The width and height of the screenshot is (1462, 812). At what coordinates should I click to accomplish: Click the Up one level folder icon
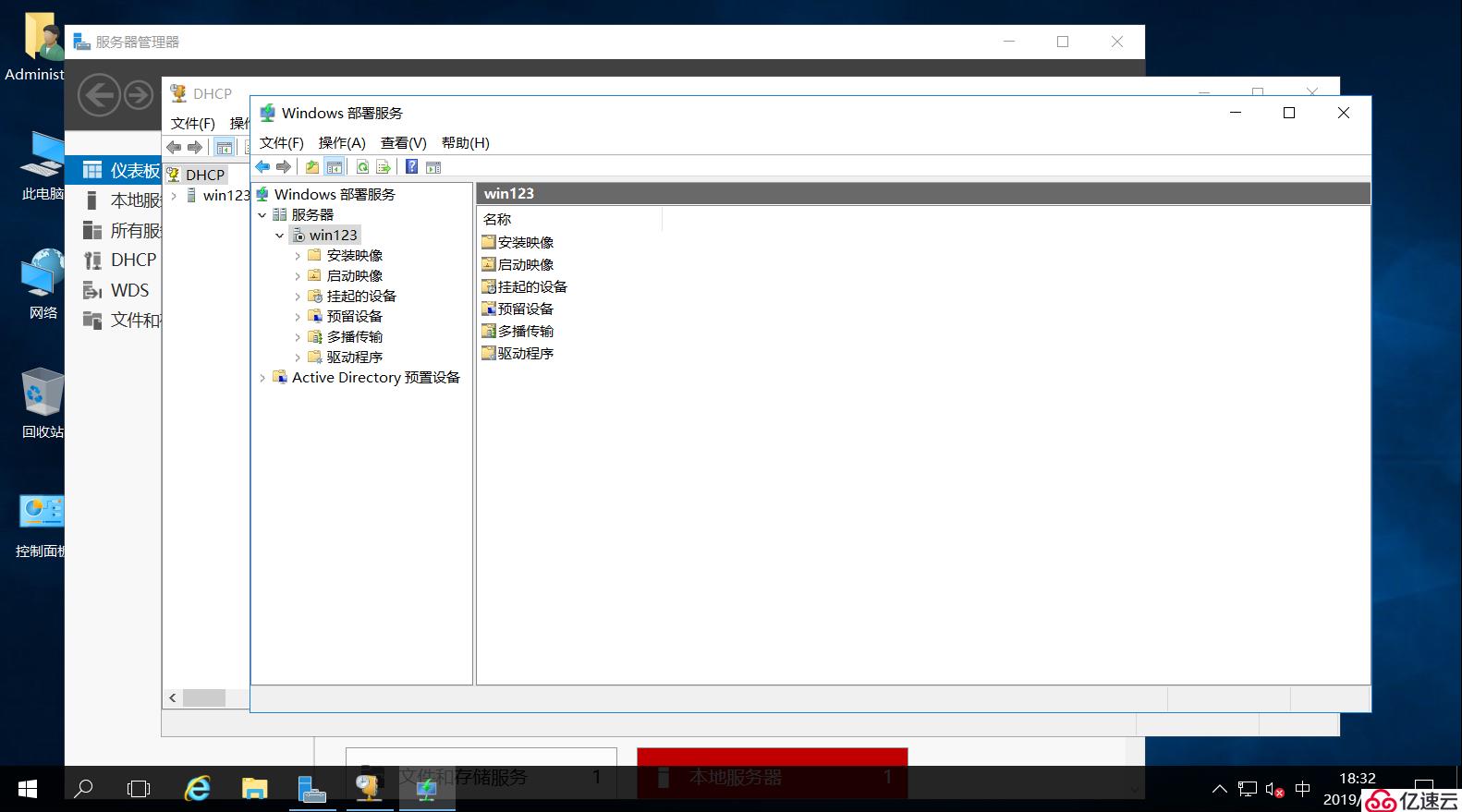[x=312, y=167]
